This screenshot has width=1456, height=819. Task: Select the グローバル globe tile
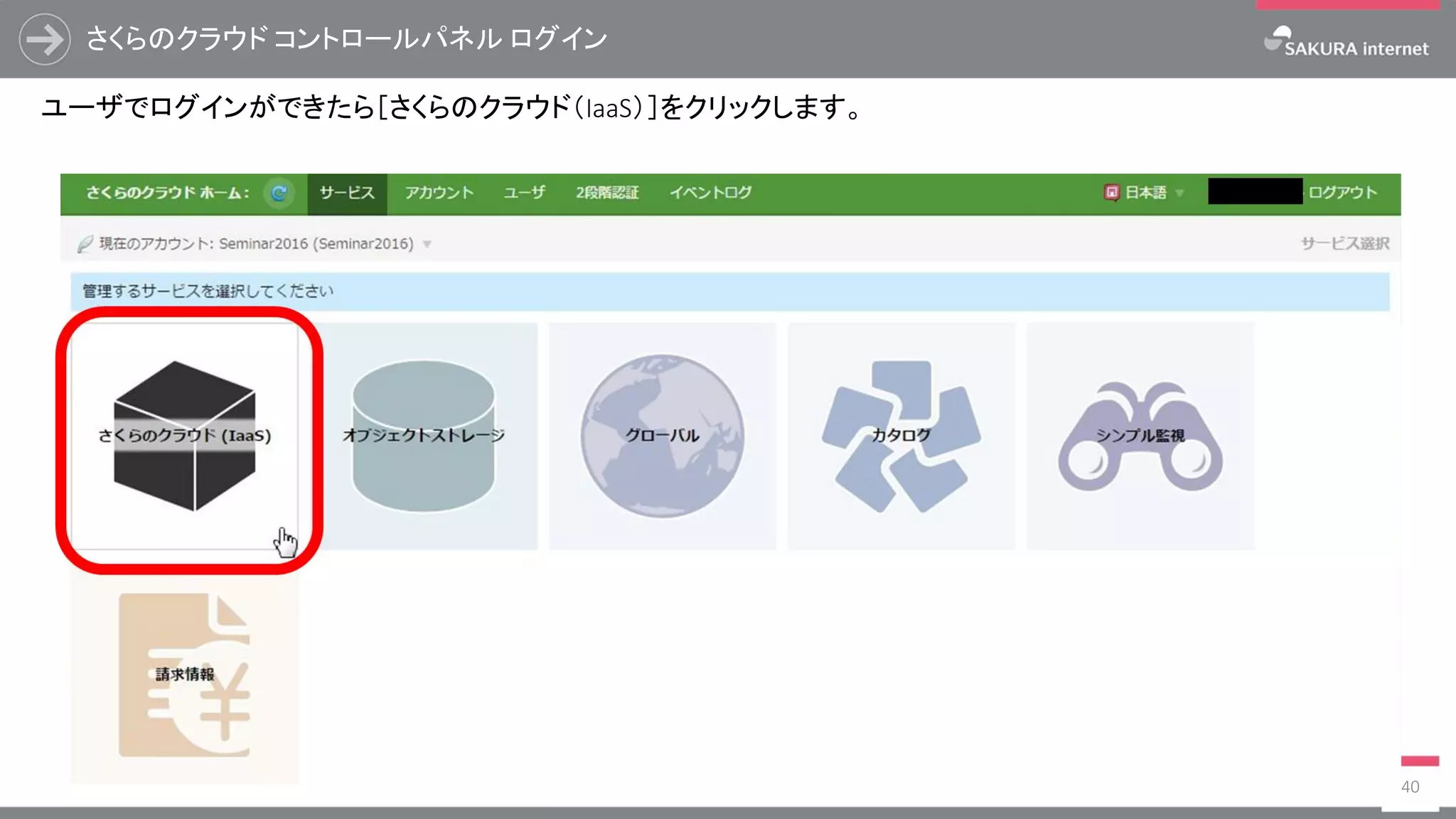663,436
